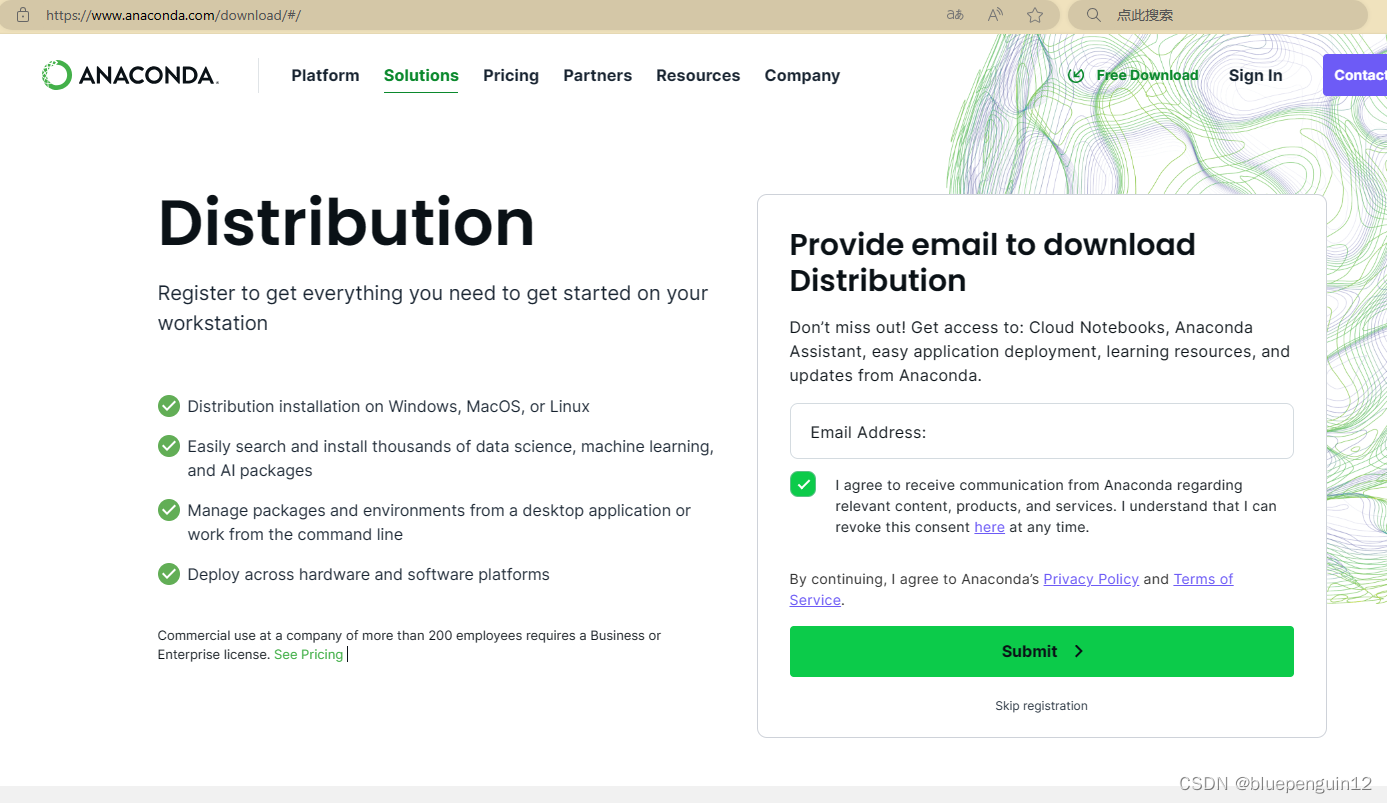The image size is (1387, 803).
Task: Uncheck the agree to receive communication checkbox
Action: (803, 484)
